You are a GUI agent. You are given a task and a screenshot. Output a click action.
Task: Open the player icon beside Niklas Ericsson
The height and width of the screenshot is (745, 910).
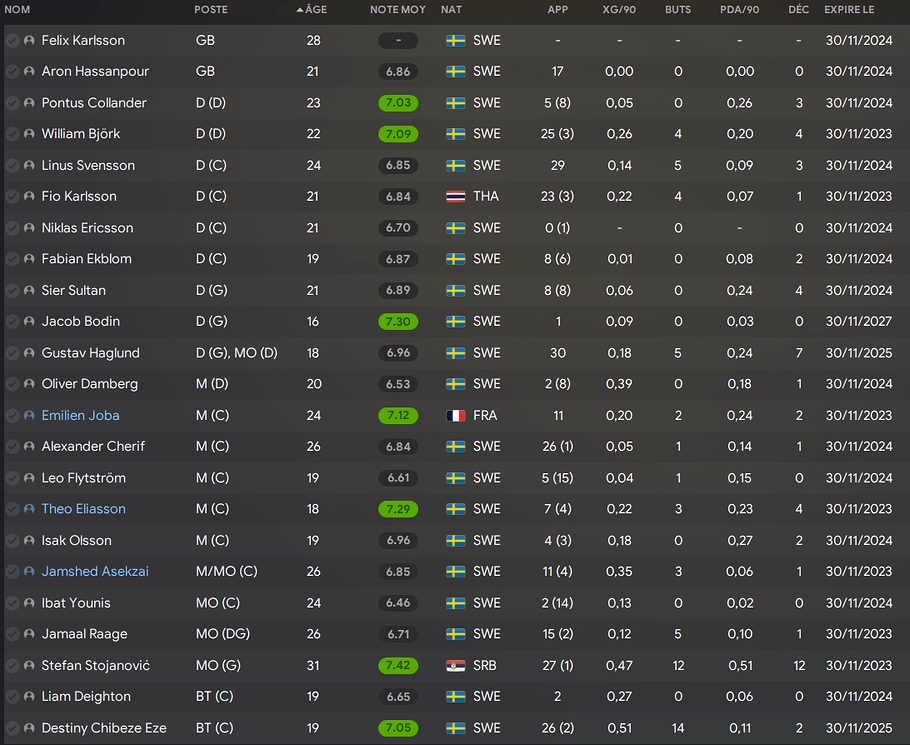[29, 228]
